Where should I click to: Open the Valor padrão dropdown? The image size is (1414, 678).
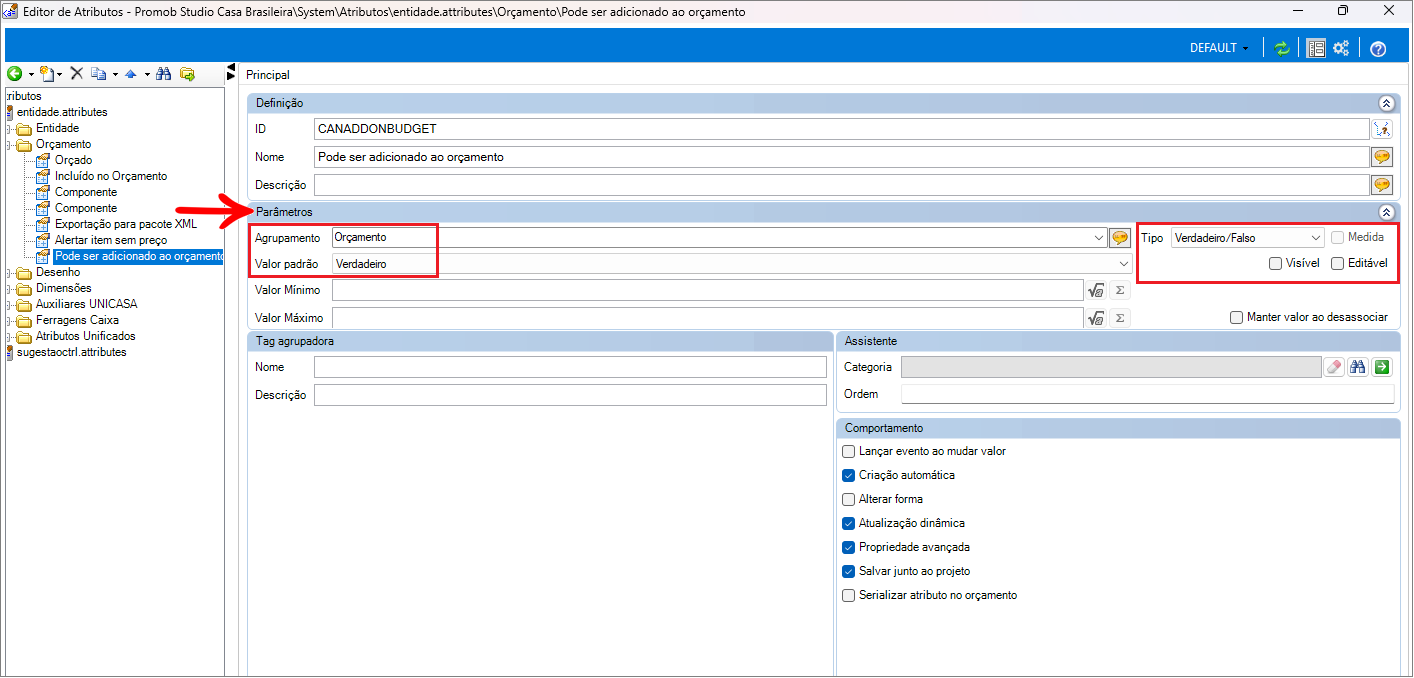click(x=730, y=264)
